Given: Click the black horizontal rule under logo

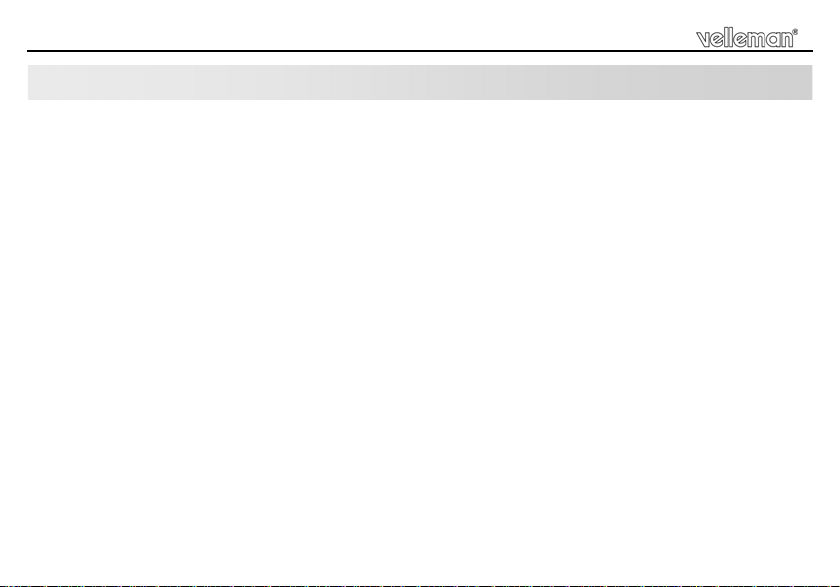Looking at the screenshot, I should [420, 51].
